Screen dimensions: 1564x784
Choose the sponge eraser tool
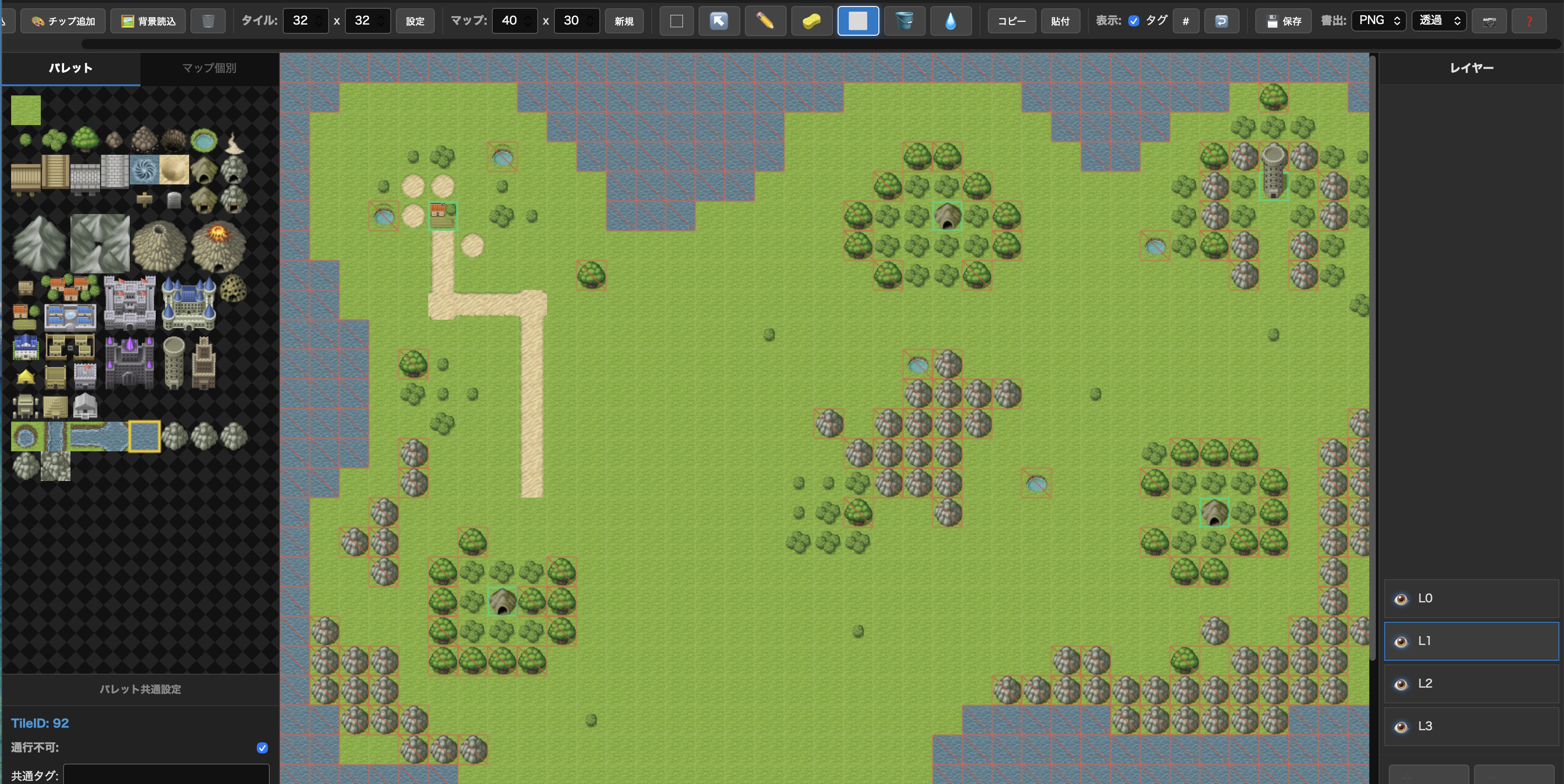coord(811,21)
